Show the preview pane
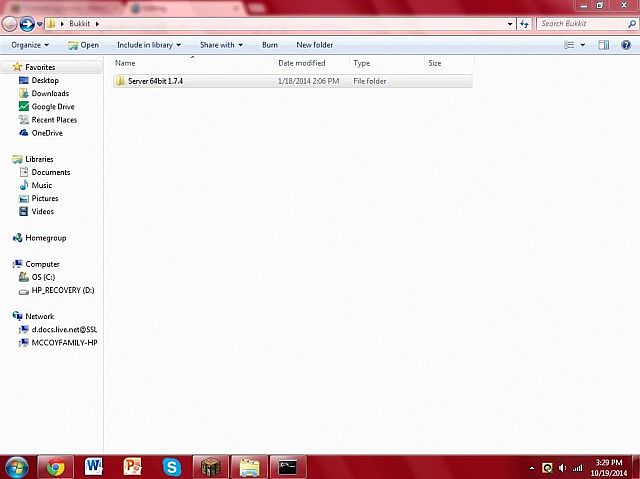640x479 pixels. (603, 45)
